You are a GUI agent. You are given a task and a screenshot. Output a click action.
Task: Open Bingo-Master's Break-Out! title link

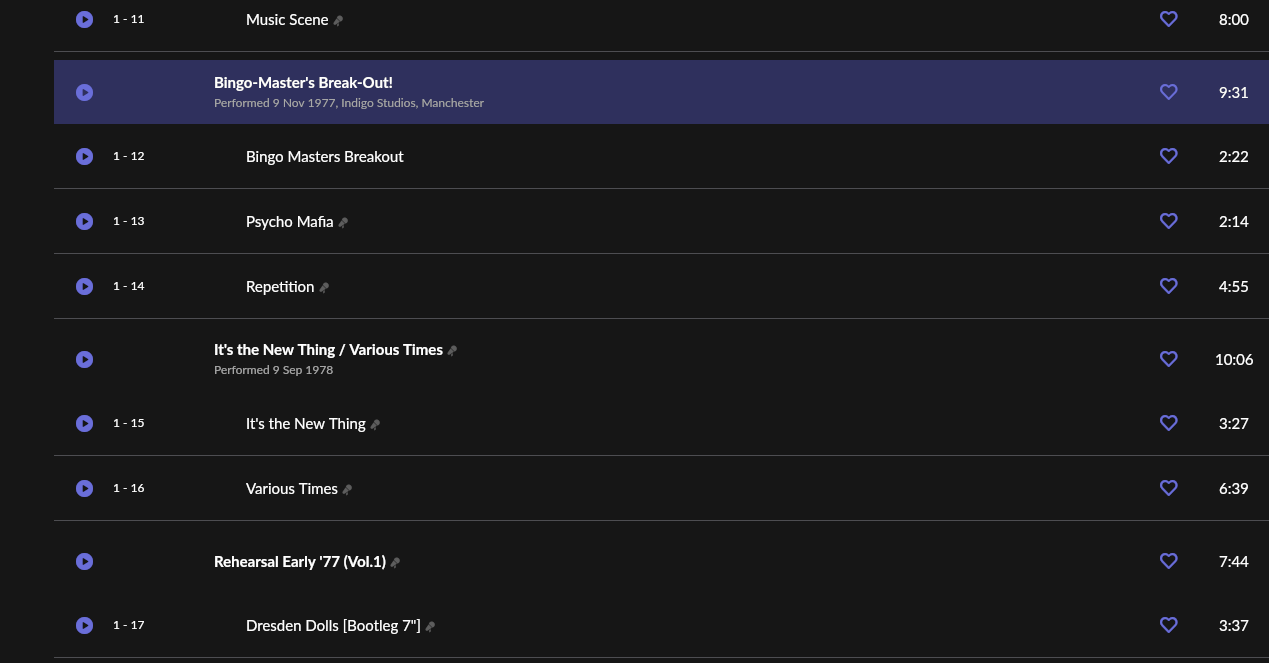click(303, 83)
